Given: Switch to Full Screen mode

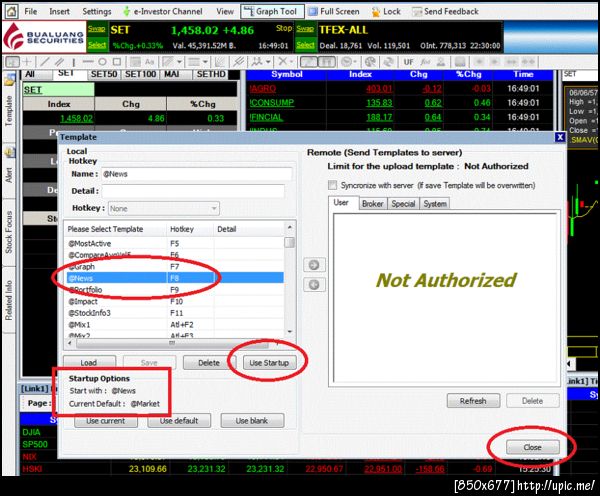Looking at the screenshot, I should [334, 11].
